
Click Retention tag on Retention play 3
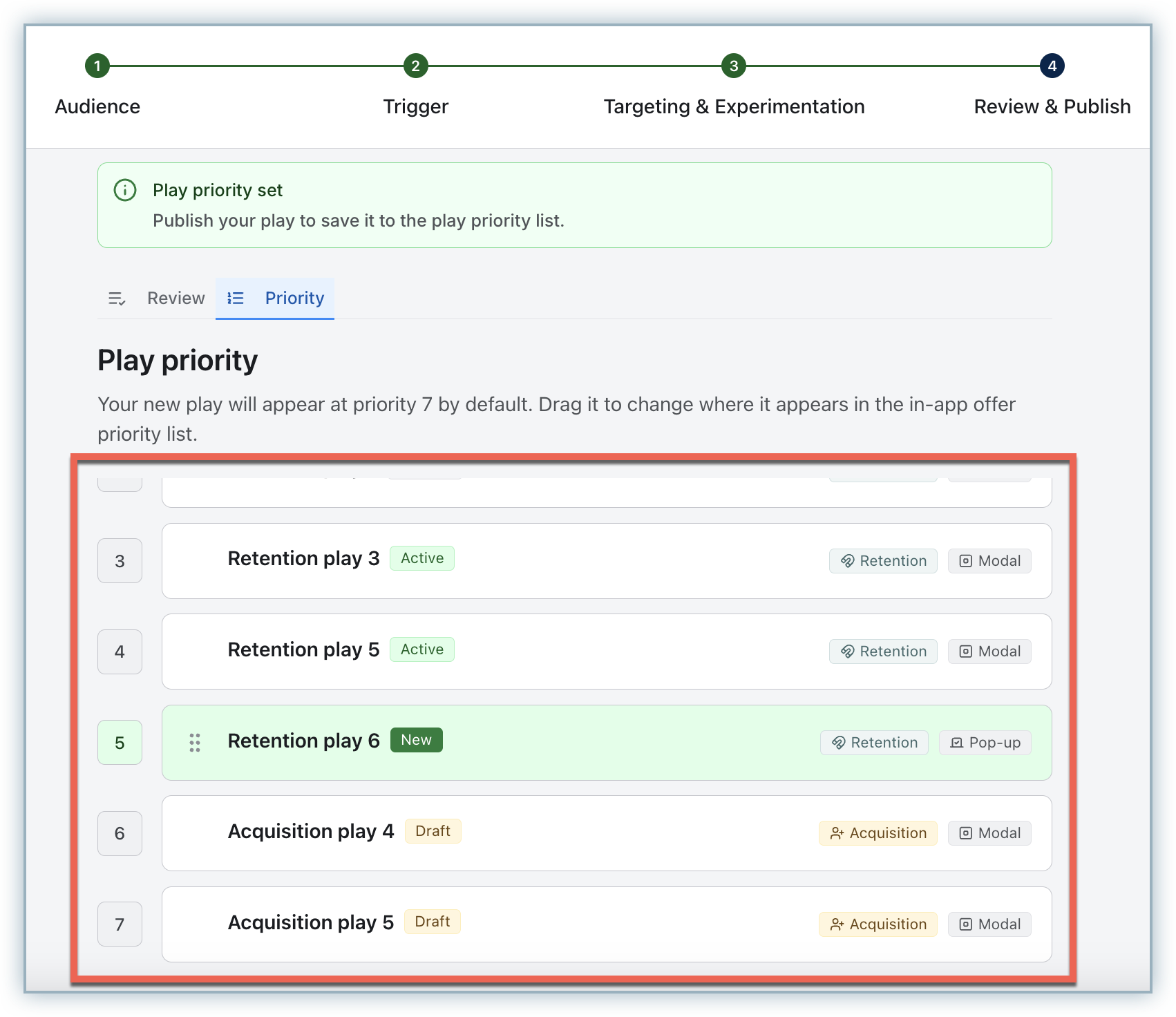tap(883, 561)
